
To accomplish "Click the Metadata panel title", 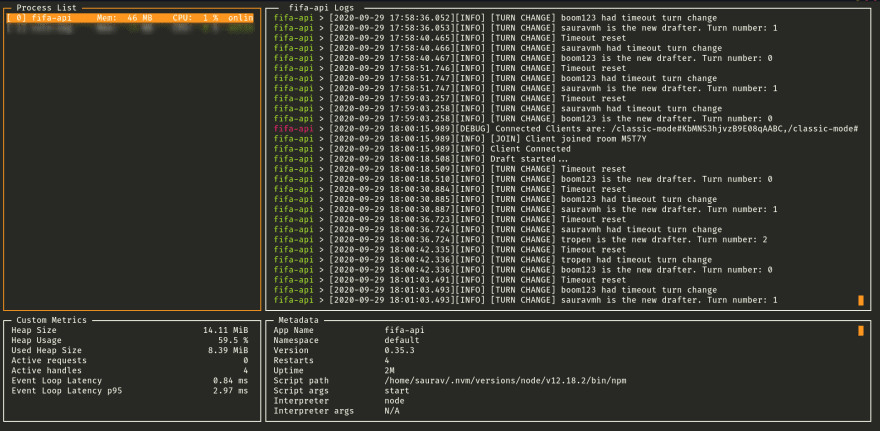I will point(299,320).
